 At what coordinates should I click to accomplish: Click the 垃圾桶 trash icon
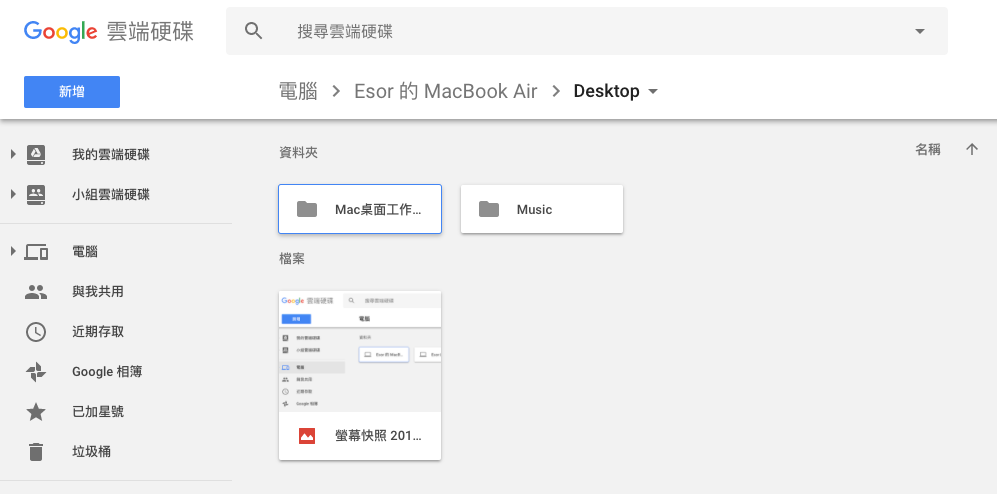(36, 451)
